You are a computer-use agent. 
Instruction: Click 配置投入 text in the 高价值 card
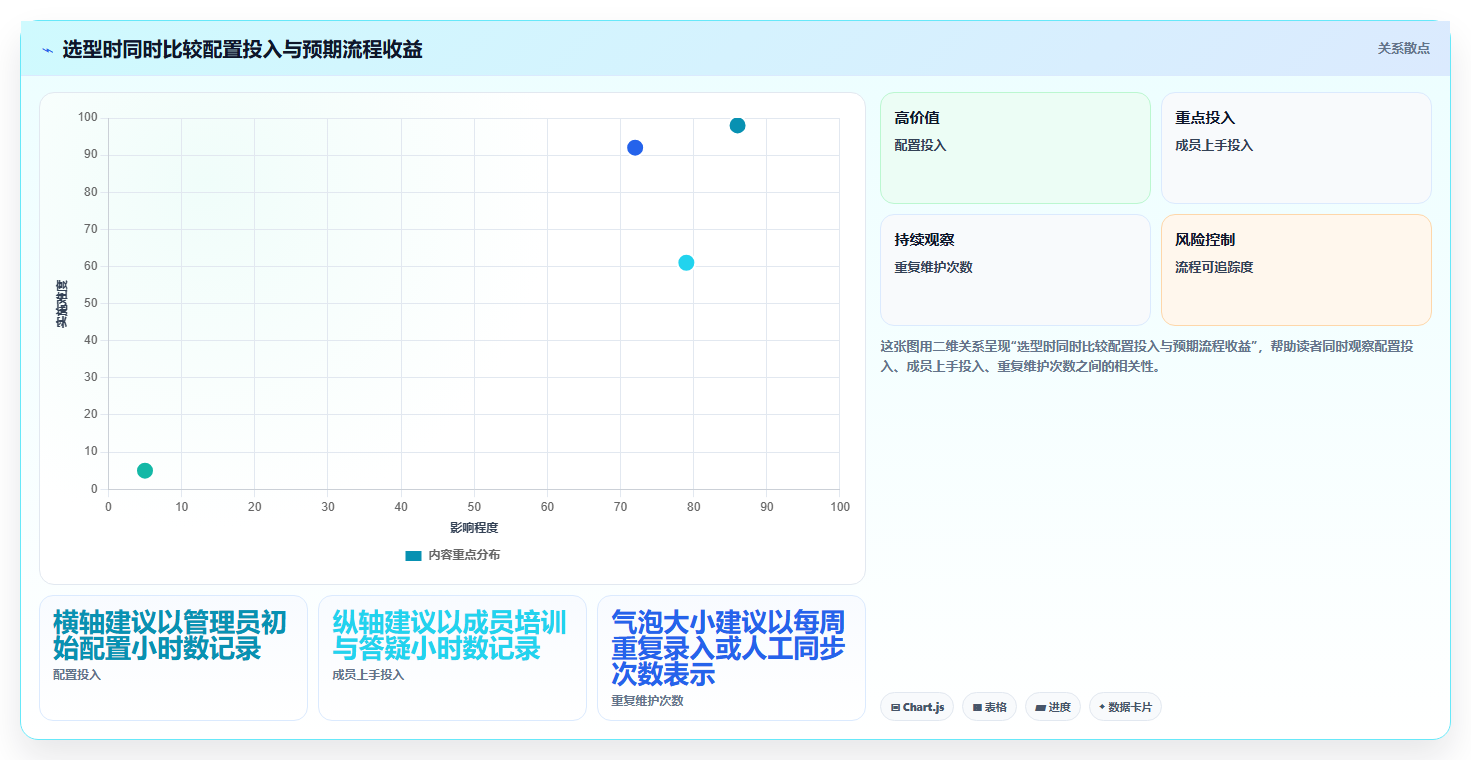pyautogui.click(x=920, y=145)
